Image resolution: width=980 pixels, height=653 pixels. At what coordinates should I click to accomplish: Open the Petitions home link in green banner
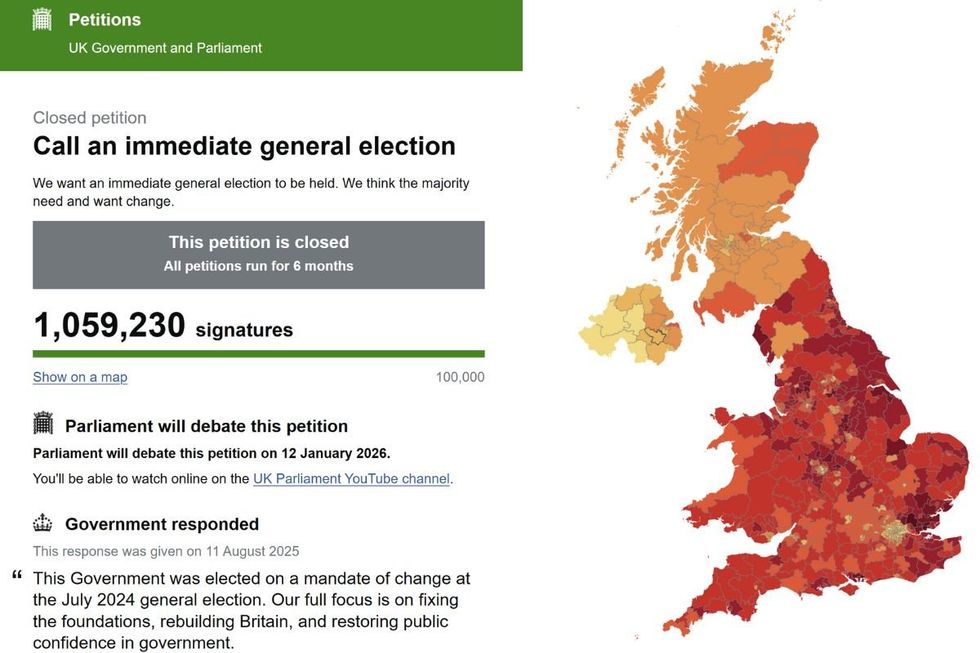pyautogui.click(x=104, y=19)
